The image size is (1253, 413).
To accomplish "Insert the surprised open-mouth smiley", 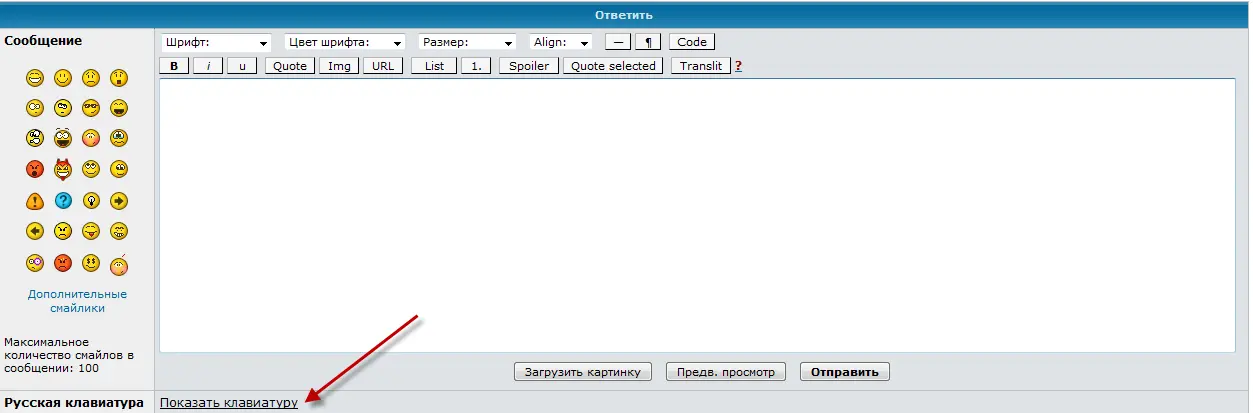I will coord(119,77).
